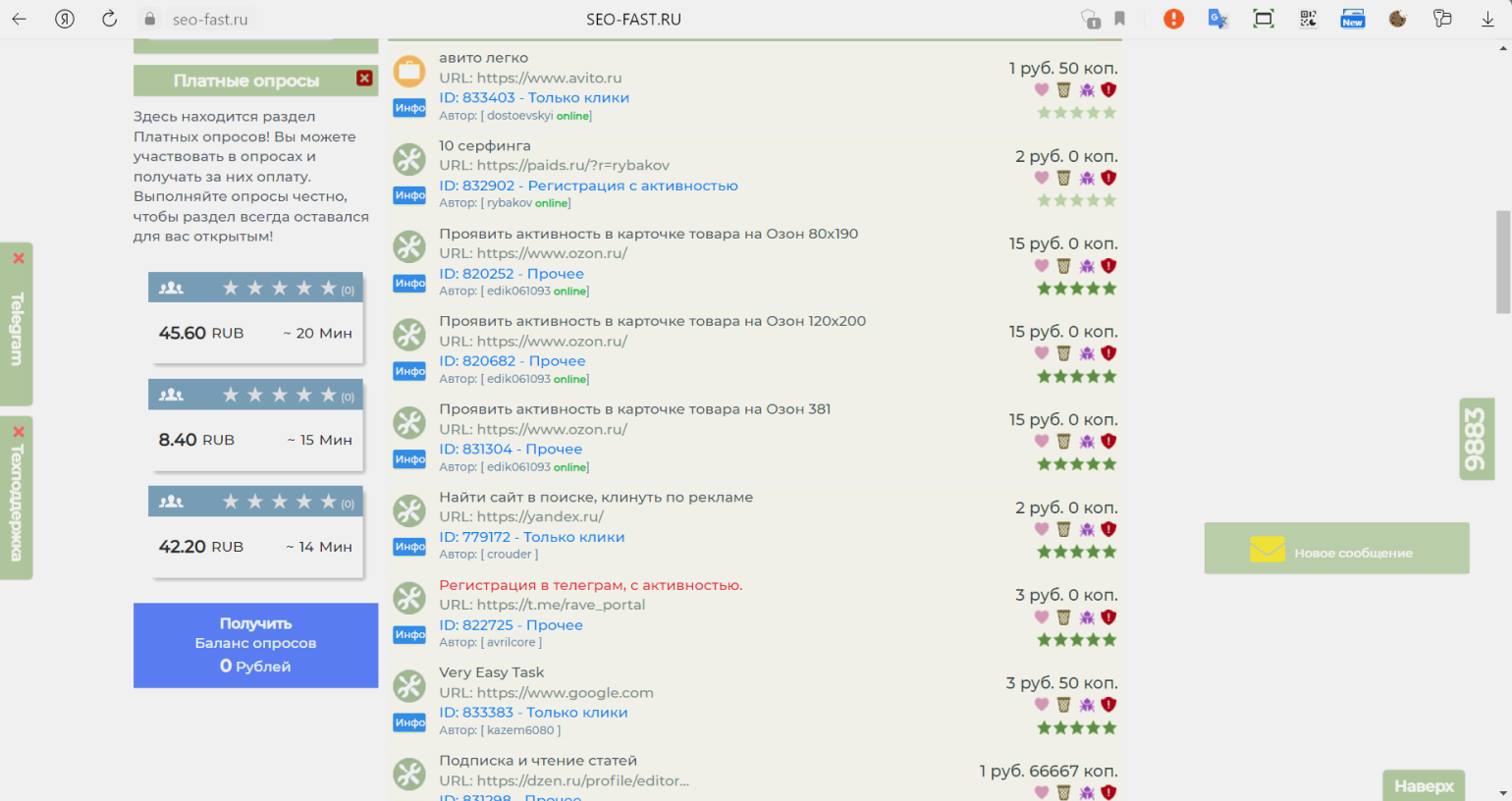Click the page vertical scrollbar thumb
This screenshot has height=801, width=1512.
point(1502,262)
